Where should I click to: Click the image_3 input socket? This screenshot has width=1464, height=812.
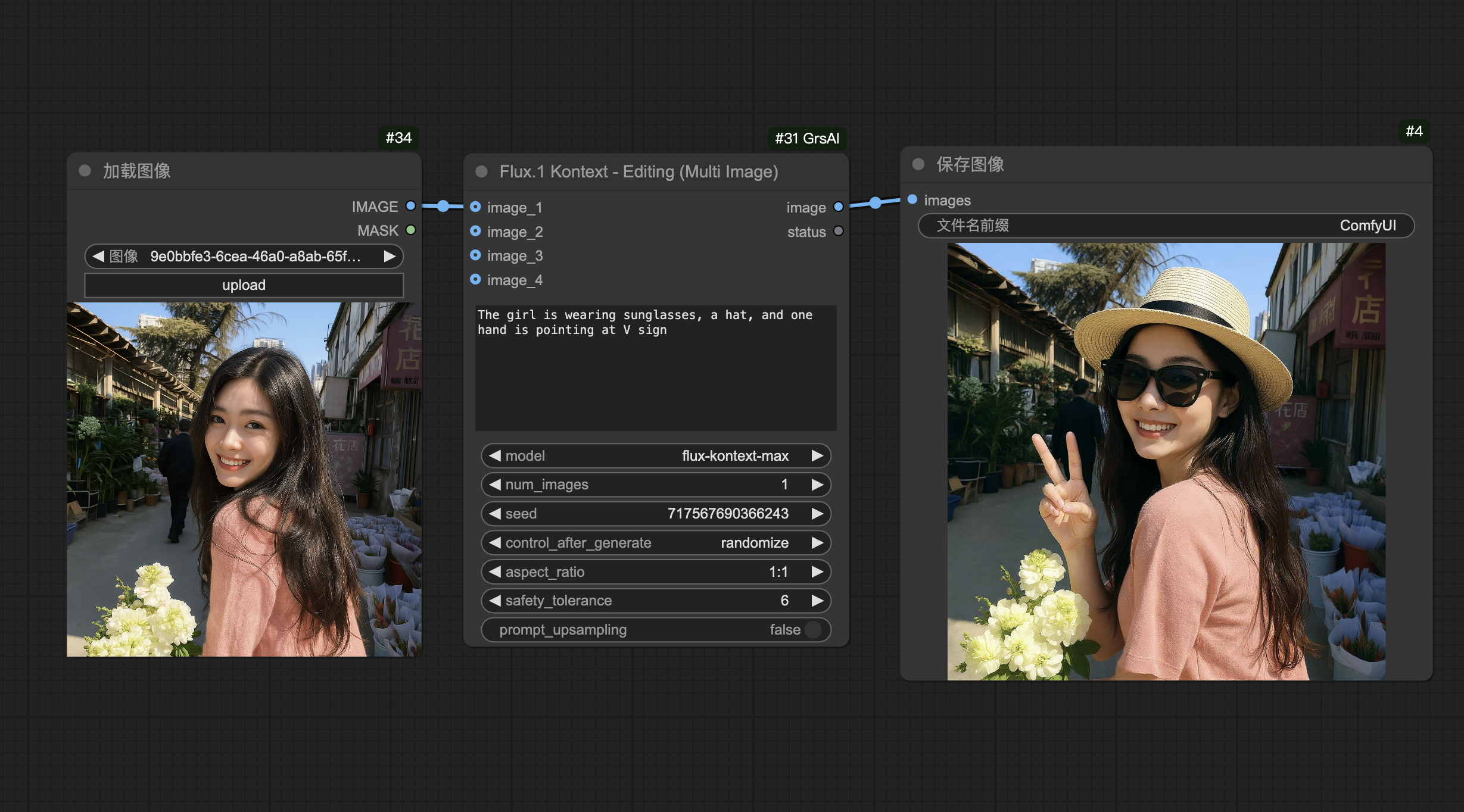tap(475, 255)
